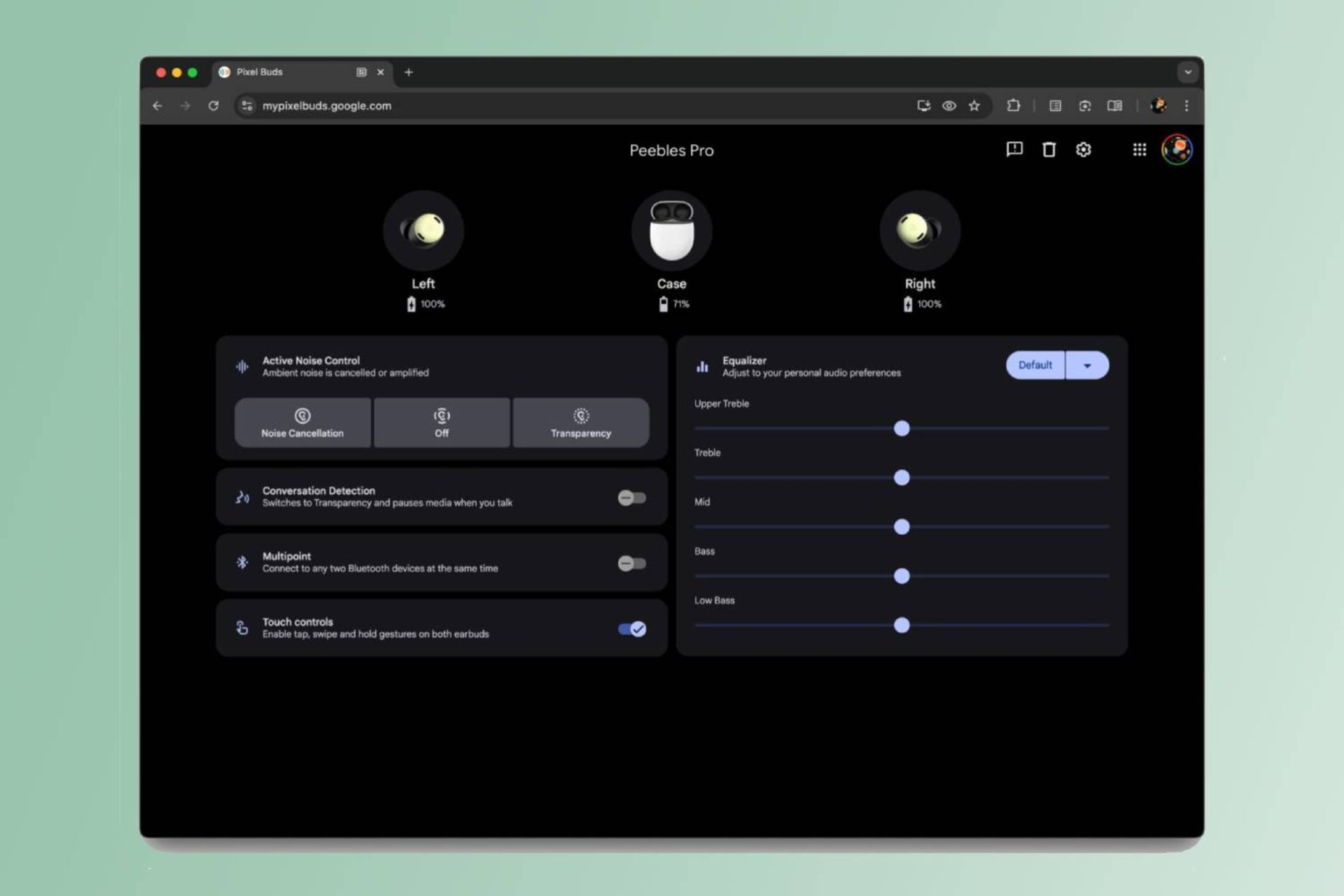Click the eye icon in address bar
The image size is (1344, 896).
[x=949, y=106]
